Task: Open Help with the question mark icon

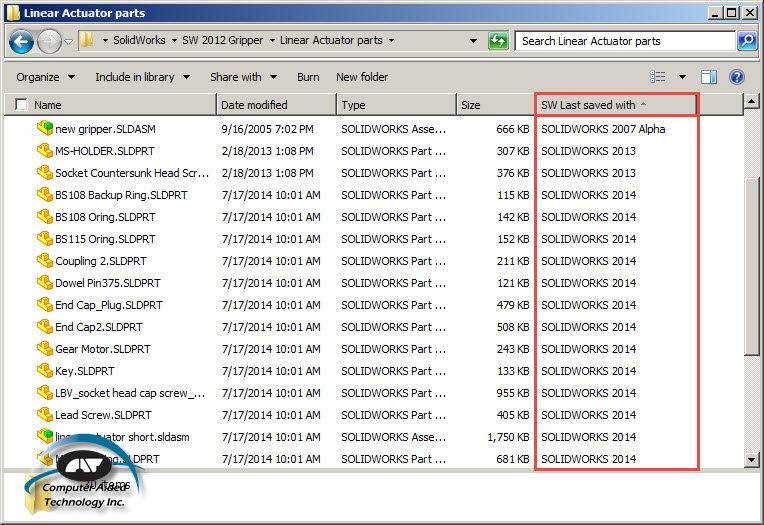Action: [x=737, y=77]
